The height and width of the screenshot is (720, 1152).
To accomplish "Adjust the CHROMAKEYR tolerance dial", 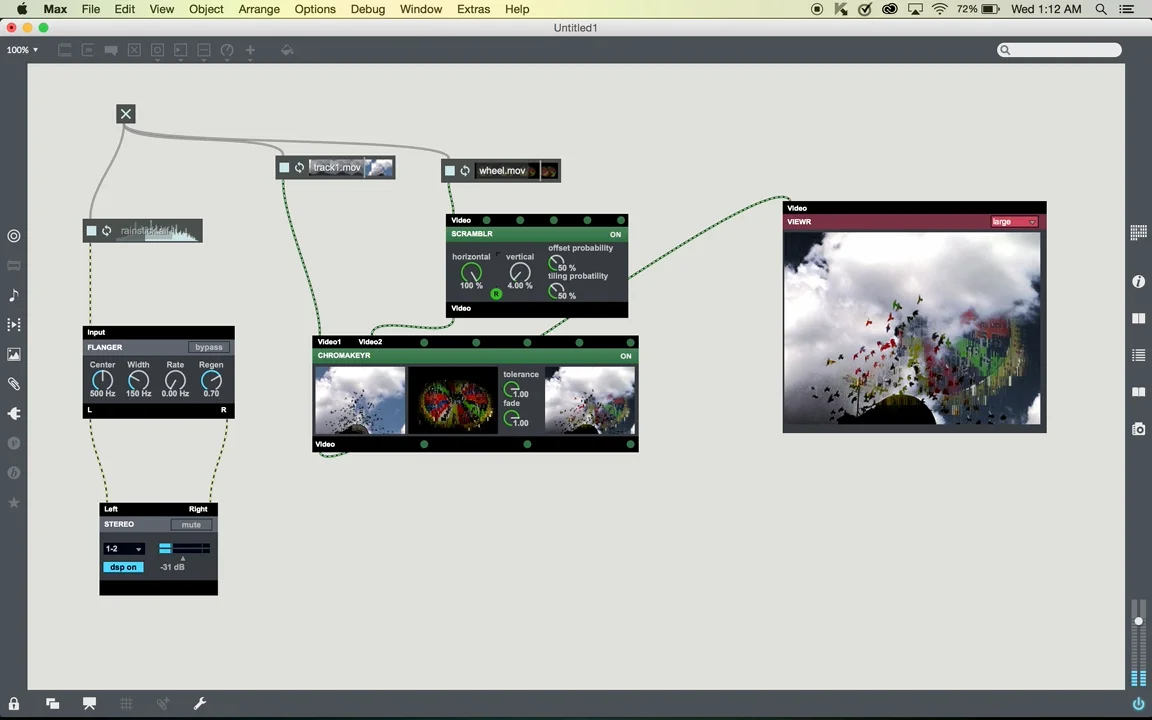I will coord(510,389).
